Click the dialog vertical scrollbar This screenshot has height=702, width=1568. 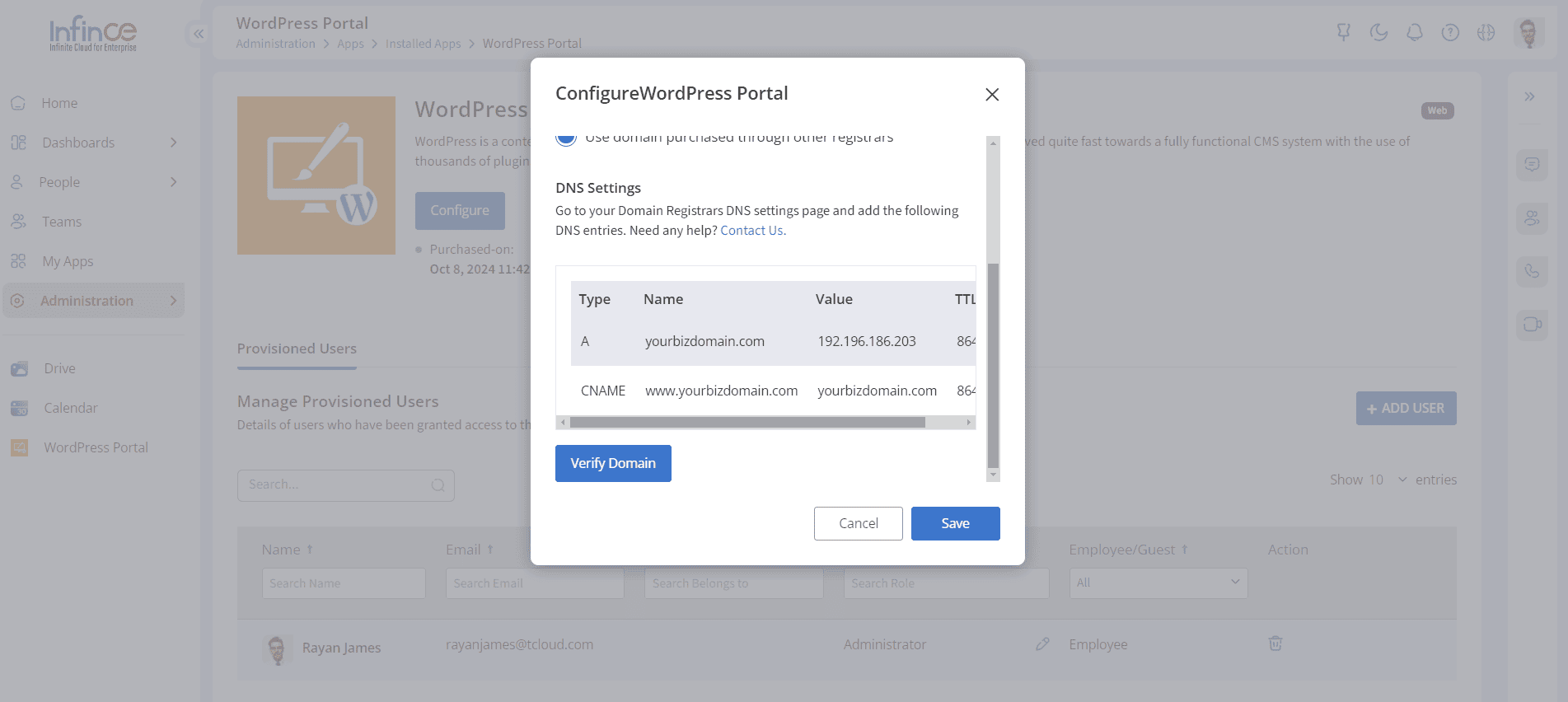pyautogui.click(x=993, y=365)
